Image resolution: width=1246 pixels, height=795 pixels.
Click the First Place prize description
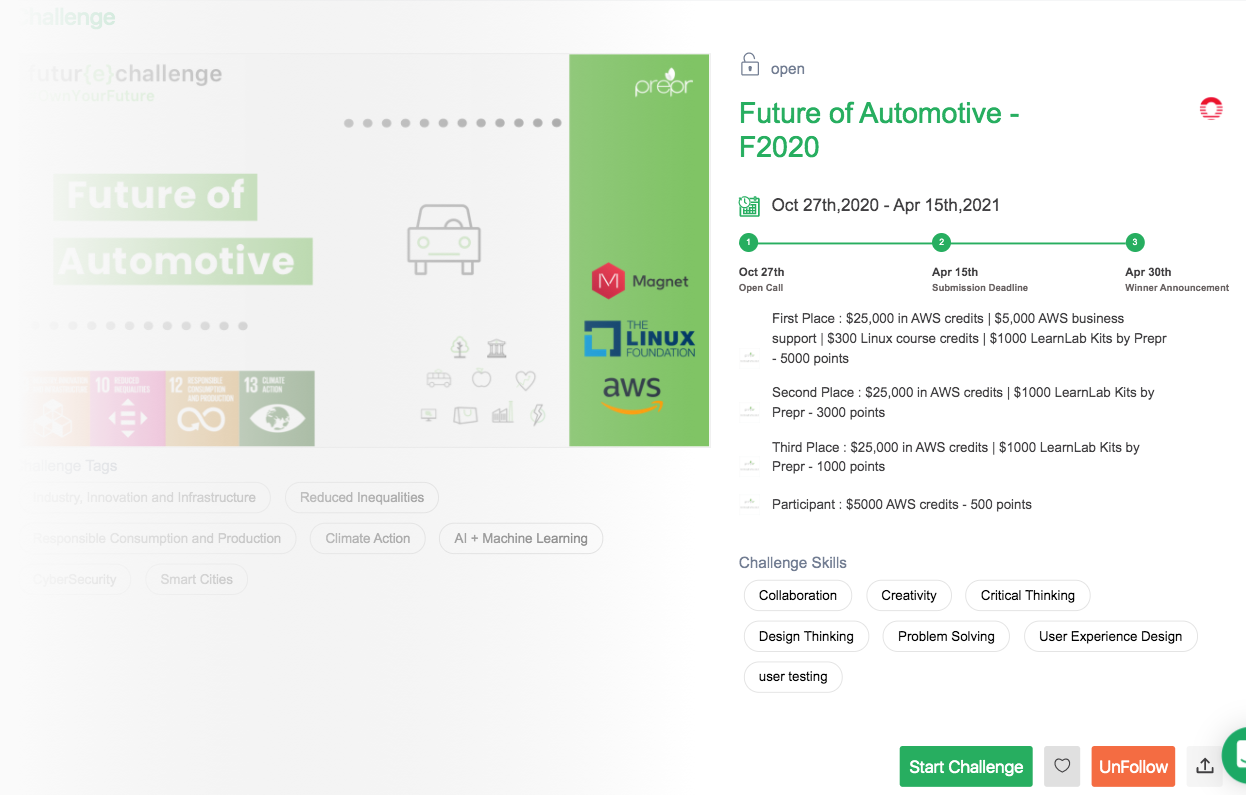point(969,338)
